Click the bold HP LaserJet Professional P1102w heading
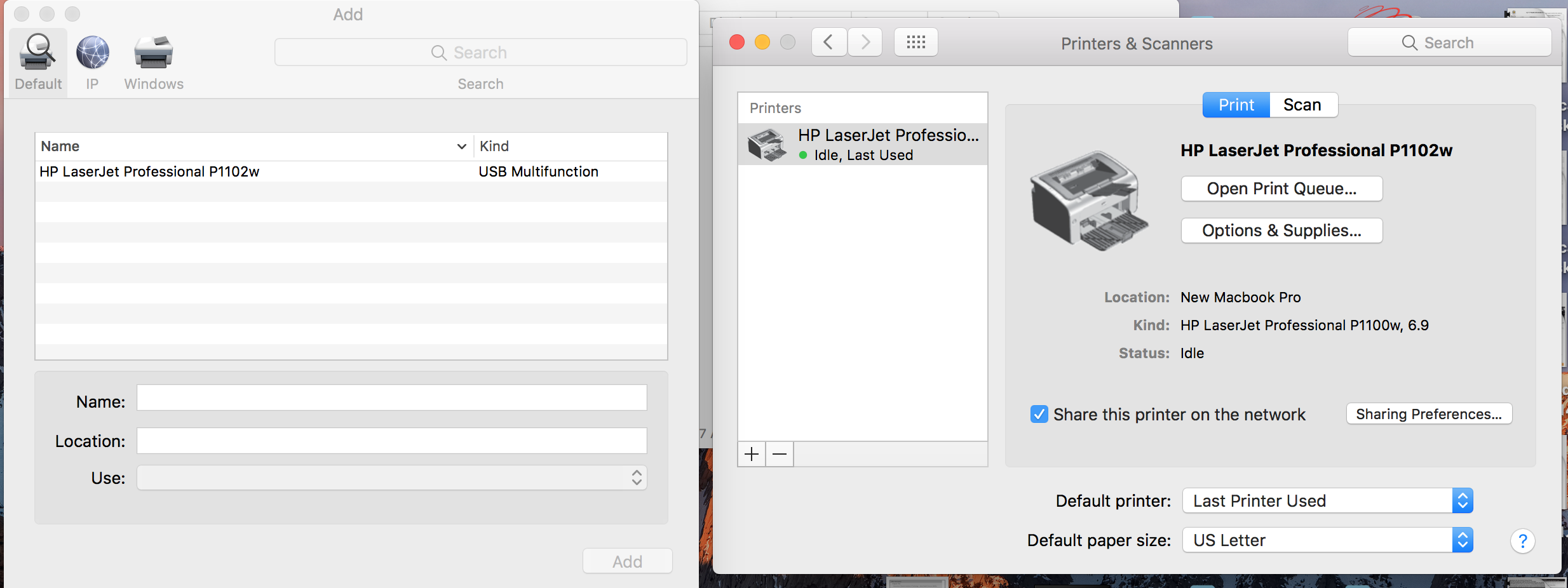 (1316, 150)
